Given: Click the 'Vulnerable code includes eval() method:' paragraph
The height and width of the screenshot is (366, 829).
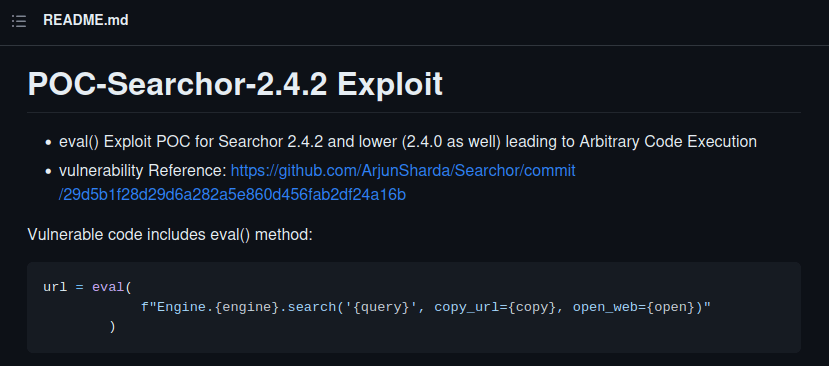Looking at the screenshot, I should (x=170, y=234).
